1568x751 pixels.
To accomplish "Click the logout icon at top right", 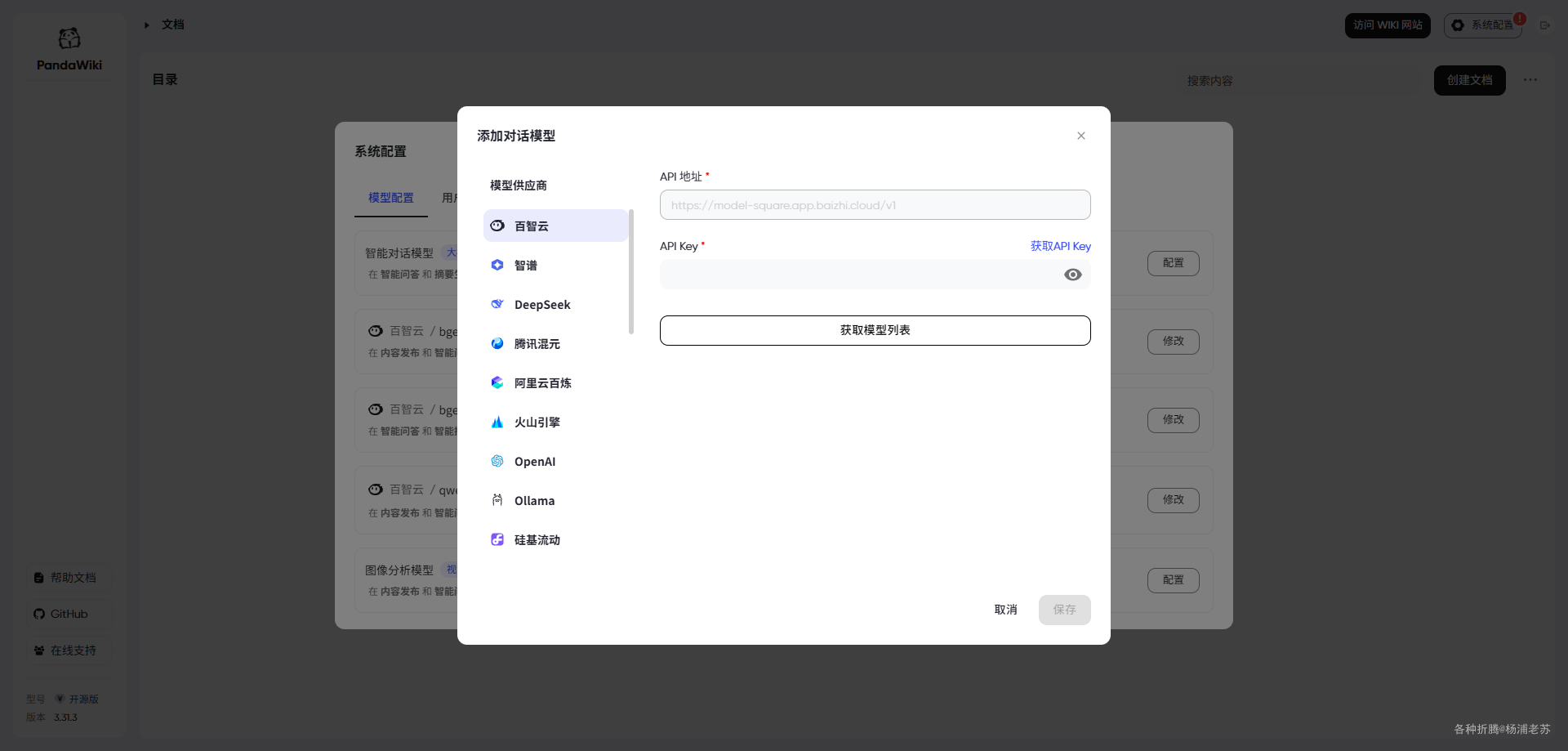I will (x=1545, y=25).
